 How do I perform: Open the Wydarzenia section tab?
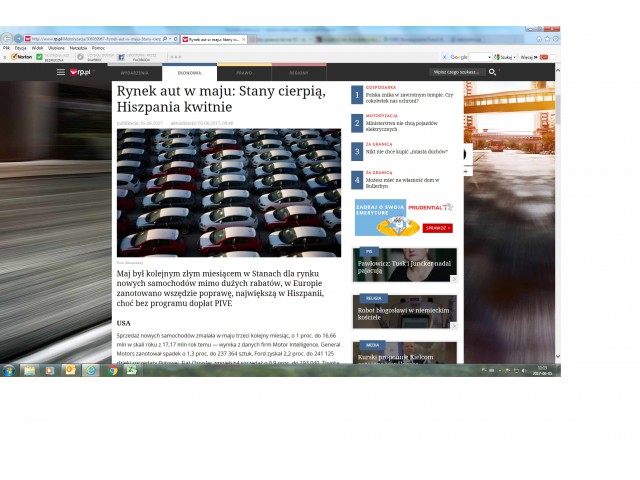[x=134, y=73]
